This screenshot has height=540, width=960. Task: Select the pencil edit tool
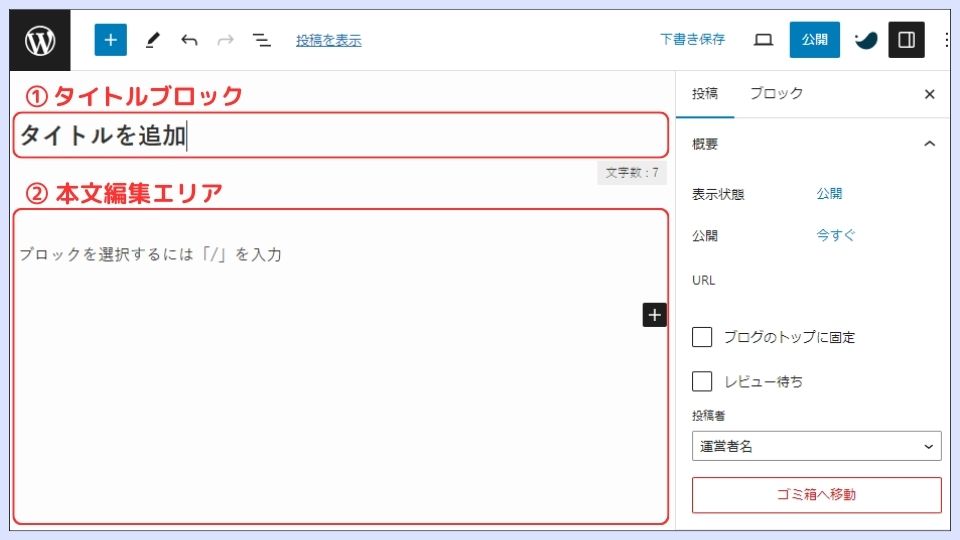[152, 40]
